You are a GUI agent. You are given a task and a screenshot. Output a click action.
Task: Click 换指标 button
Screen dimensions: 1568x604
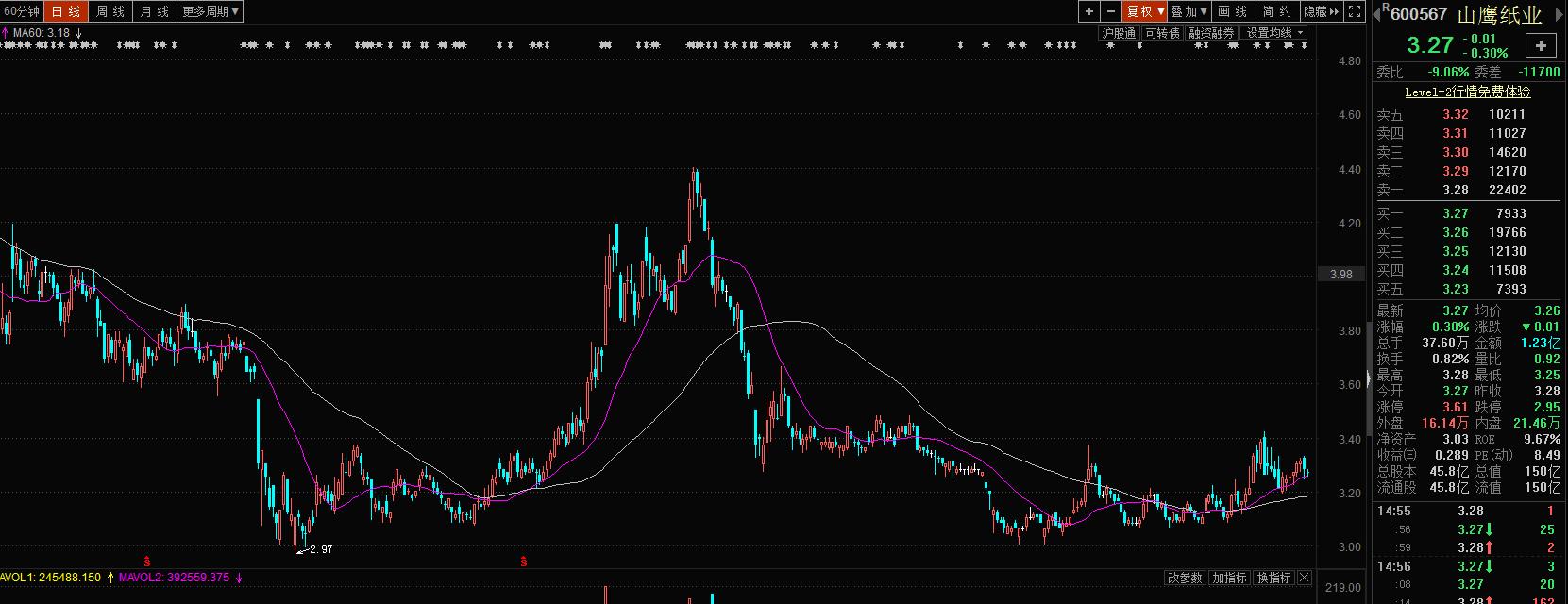(1274, 578)
